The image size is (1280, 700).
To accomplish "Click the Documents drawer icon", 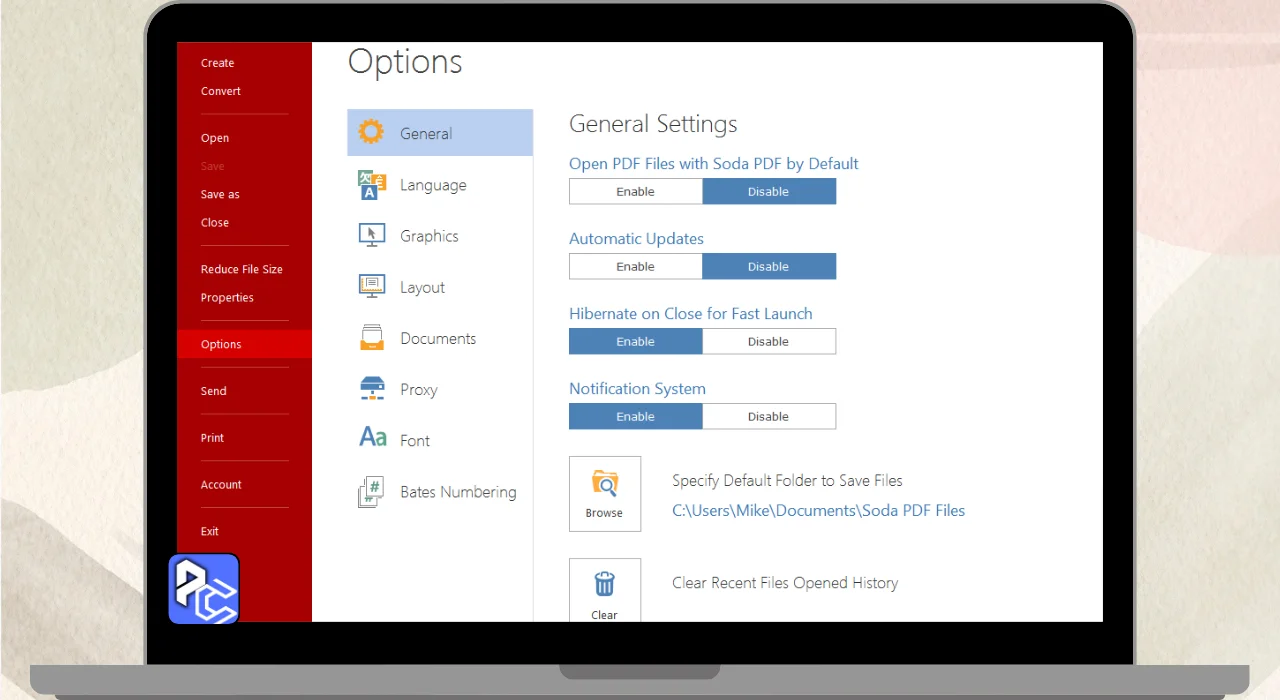I will click(372, 338).
